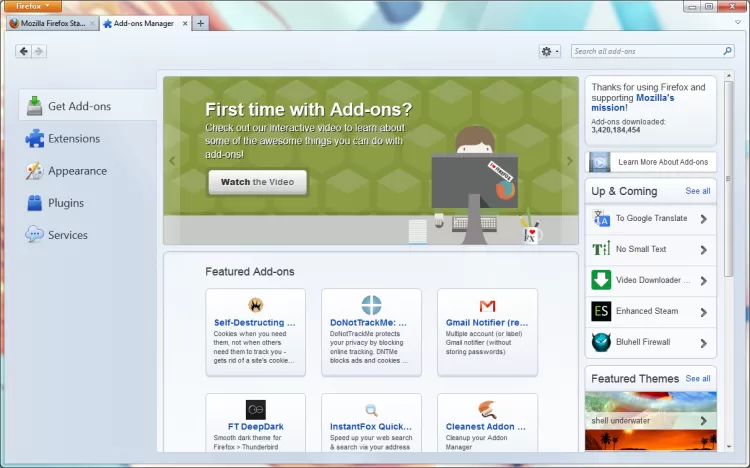Click See all for Featured Themes
Image resolution: width=750 pixels, height=468 pixels.
pyautogui.click(x=698, y=379)
